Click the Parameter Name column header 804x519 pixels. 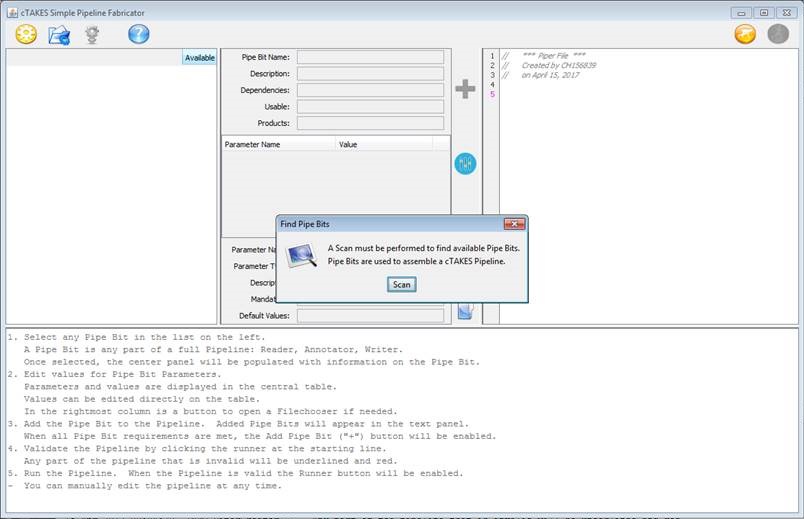[x=277, y=145]
